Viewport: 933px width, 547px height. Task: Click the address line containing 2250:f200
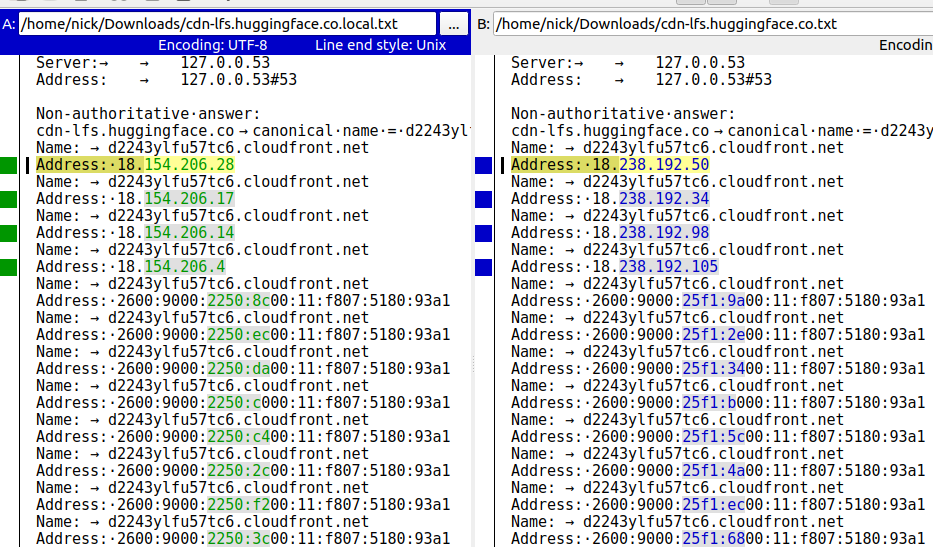pyautogui.click(x=243, y=504)
